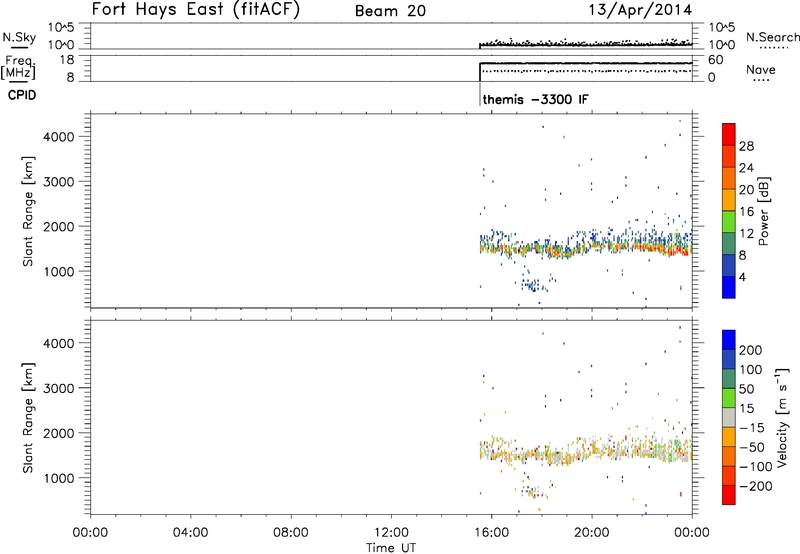This screenshot has height=554, width=800.
Task: Click the "1000" tick on the power panel
Action: [58, 271]
